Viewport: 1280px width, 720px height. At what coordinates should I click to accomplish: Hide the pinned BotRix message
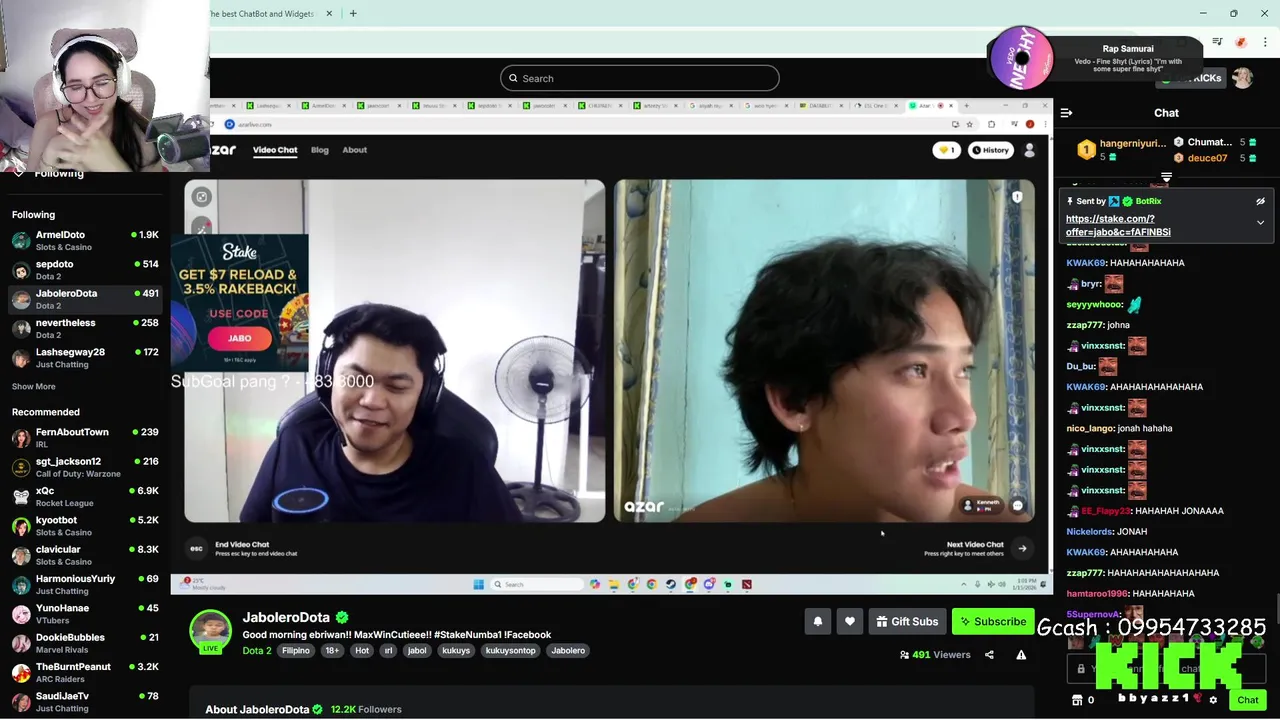pyautogui.click(x=1260, y=201)
